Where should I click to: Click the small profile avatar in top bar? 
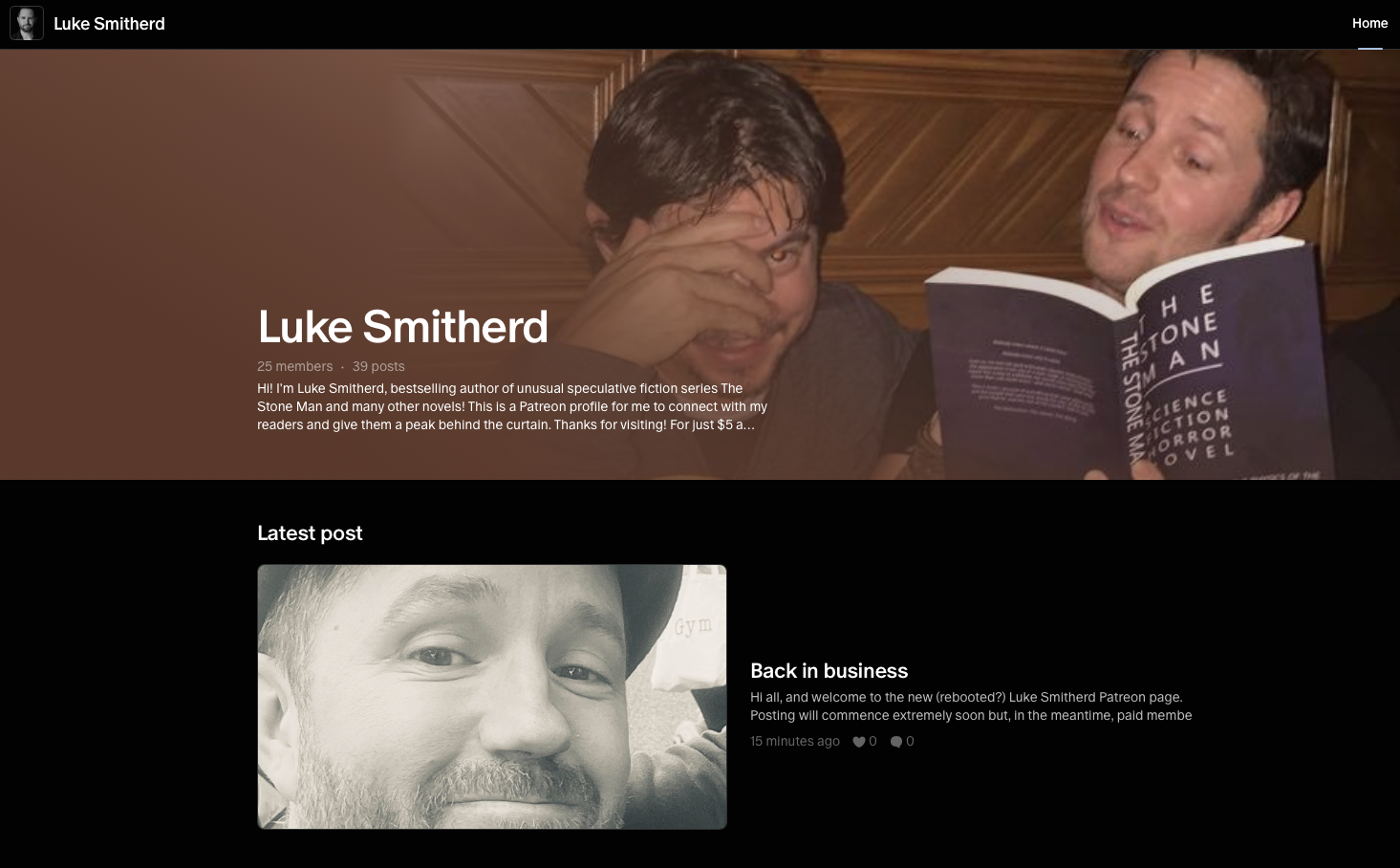(x=27, y=23)
